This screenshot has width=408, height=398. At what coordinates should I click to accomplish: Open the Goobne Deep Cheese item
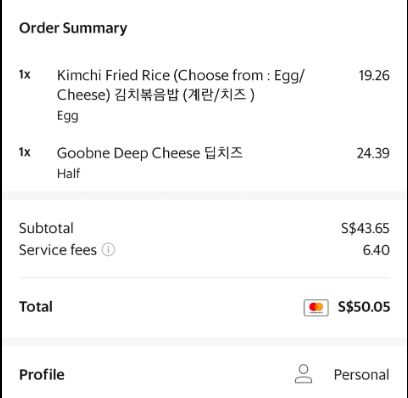pyautogui.click(x=150, y=153)
